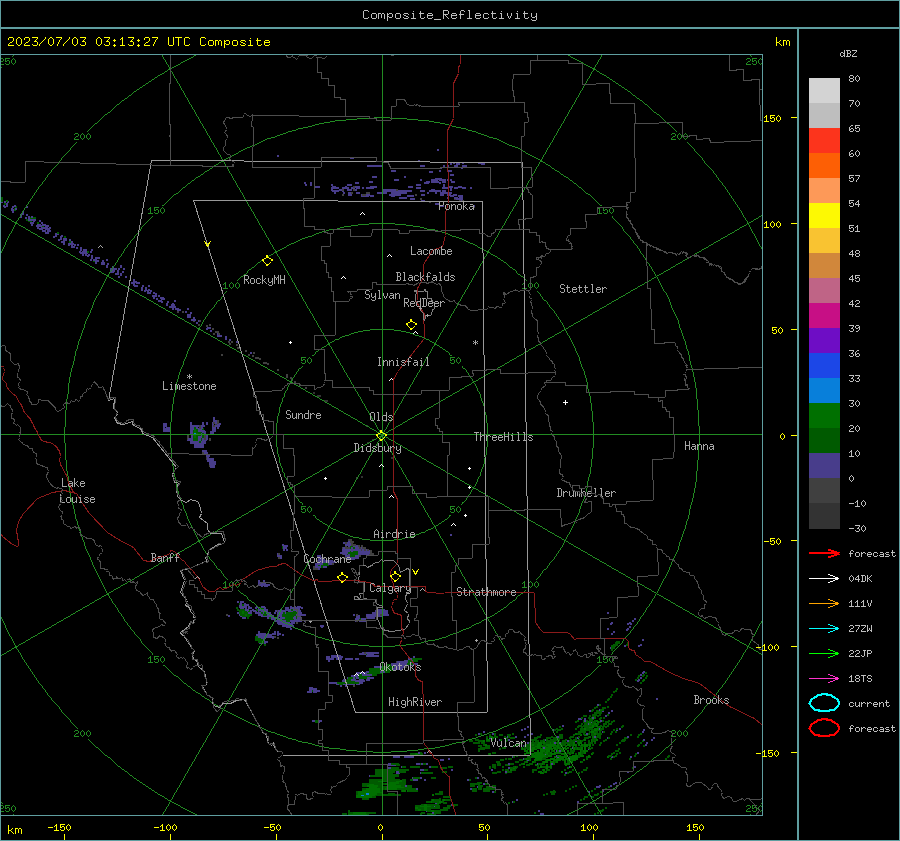Click the Drumheller city label
Viewport: 900px width, 841px height.
586,493
